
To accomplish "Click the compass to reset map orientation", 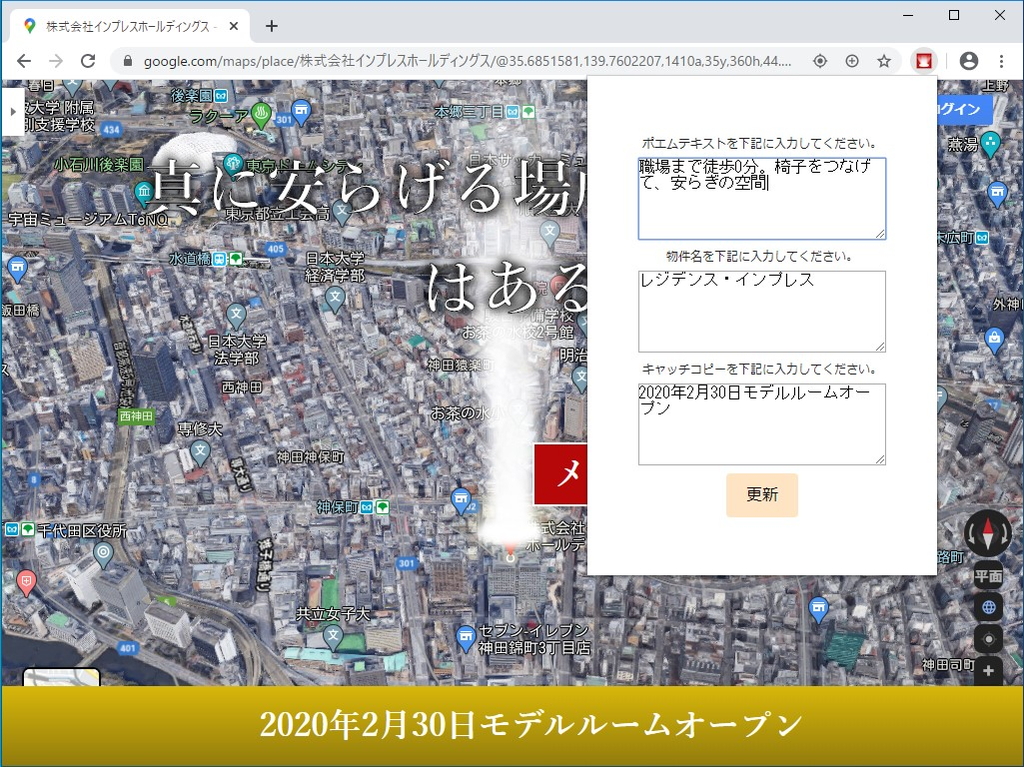I will click(987, 534).
